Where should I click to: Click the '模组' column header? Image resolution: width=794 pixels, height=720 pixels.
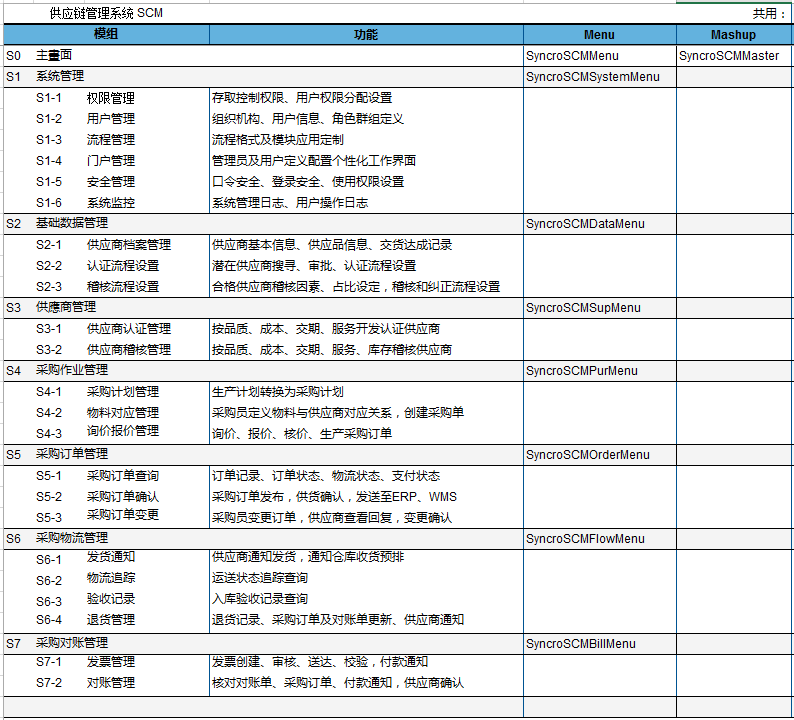106,34
